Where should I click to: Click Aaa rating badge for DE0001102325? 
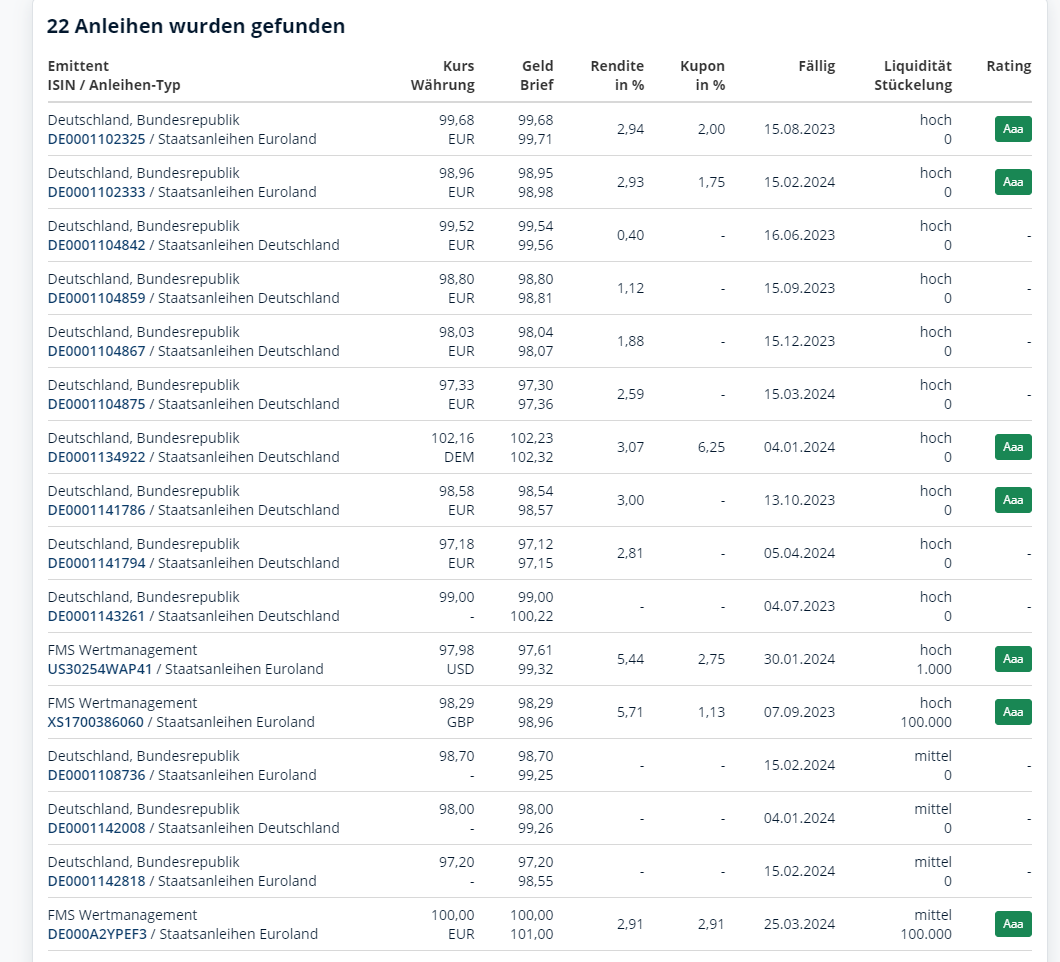pos(1012,129)
